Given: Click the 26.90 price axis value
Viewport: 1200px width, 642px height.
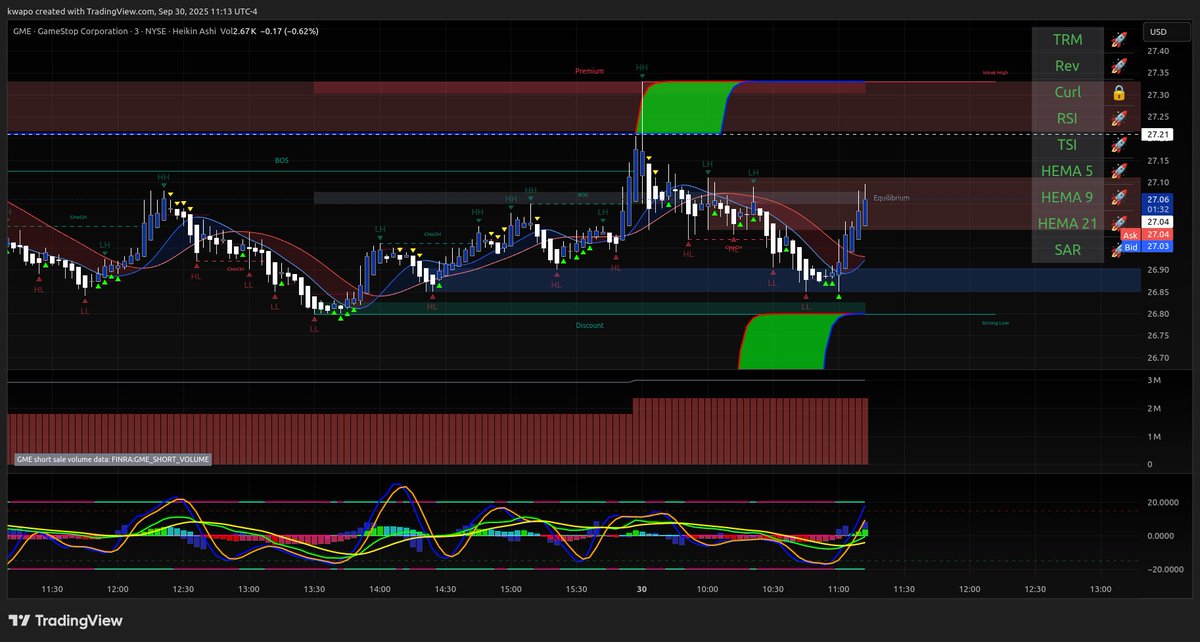Looking at the screenshot, I should (1159, 270).
